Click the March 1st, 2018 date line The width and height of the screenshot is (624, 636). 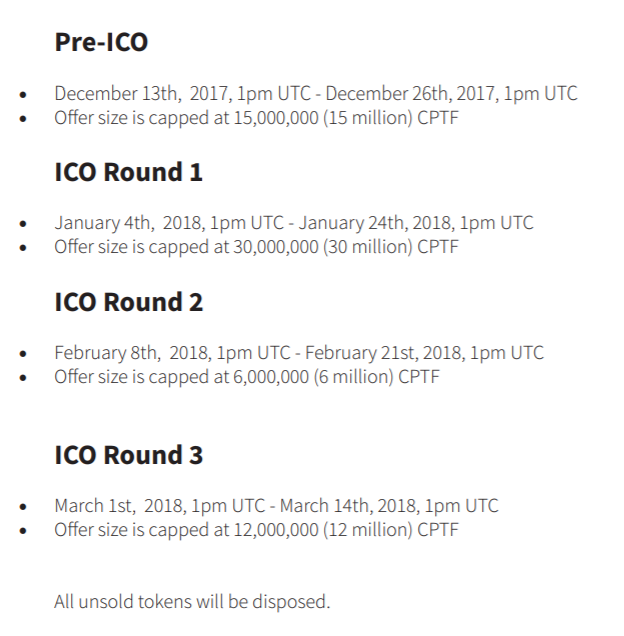[x=276, y=506]
